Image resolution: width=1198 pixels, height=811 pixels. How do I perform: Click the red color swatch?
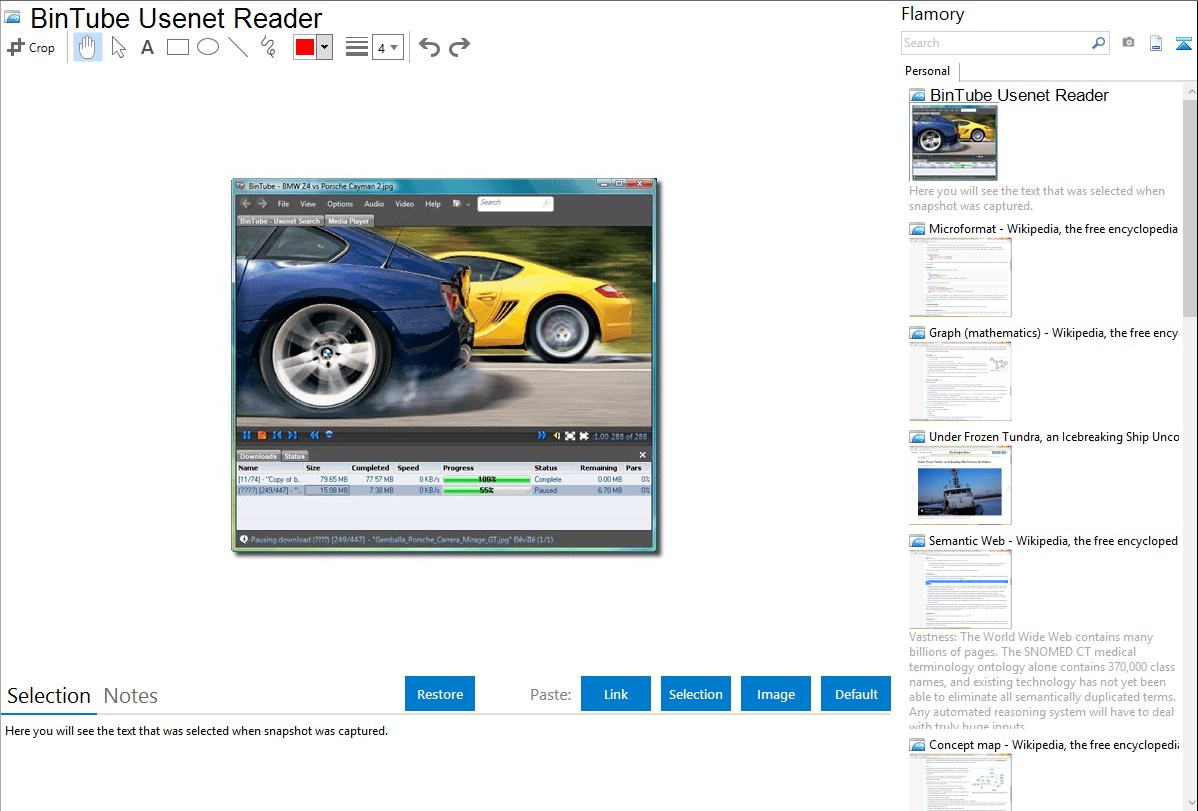305,47
